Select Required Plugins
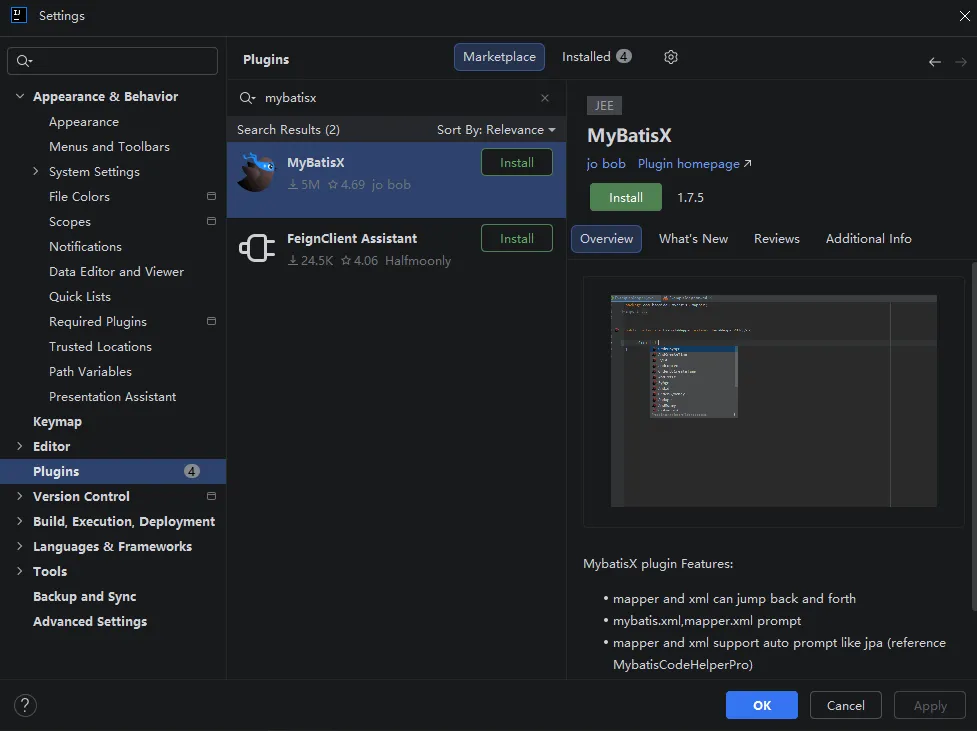977x731 pixels. tap(98, 322)
